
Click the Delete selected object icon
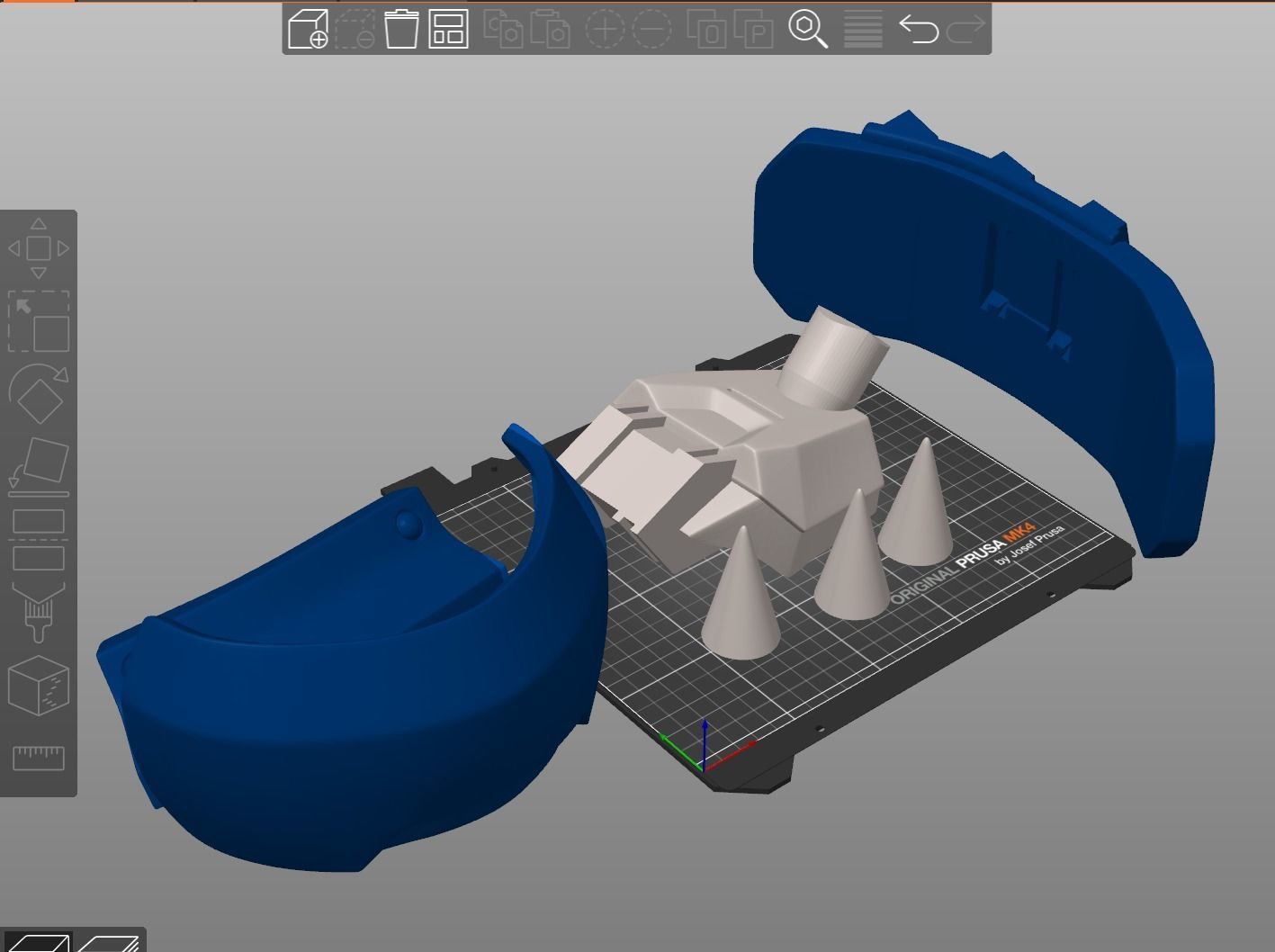pos(355,29)
